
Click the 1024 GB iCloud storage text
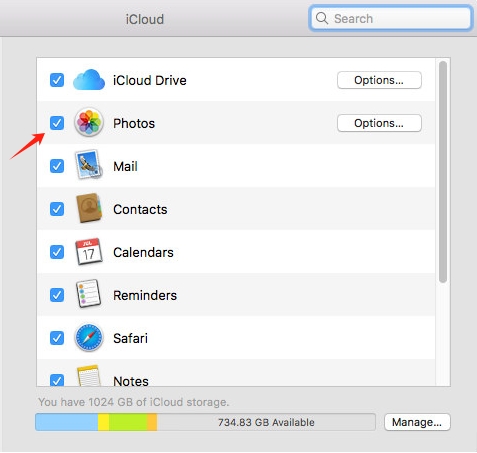point(133,402)
